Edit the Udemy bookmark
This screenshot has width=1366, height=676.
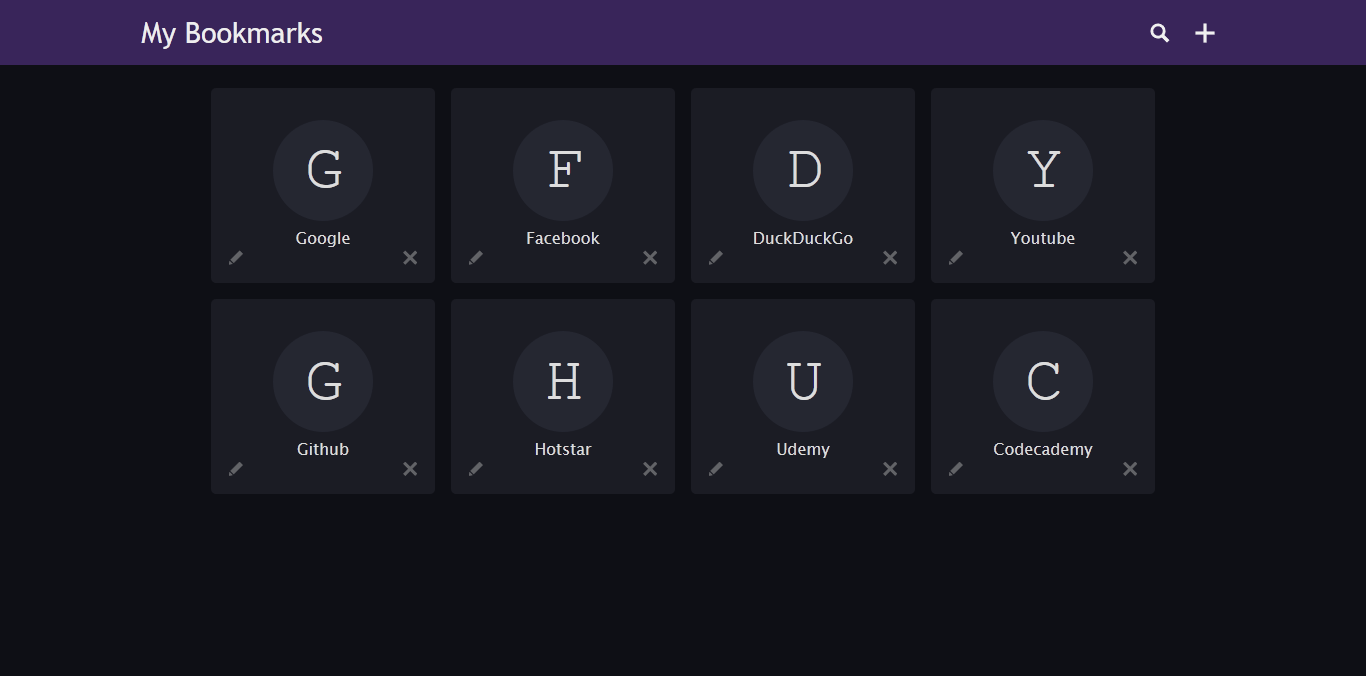click(716, 469)
